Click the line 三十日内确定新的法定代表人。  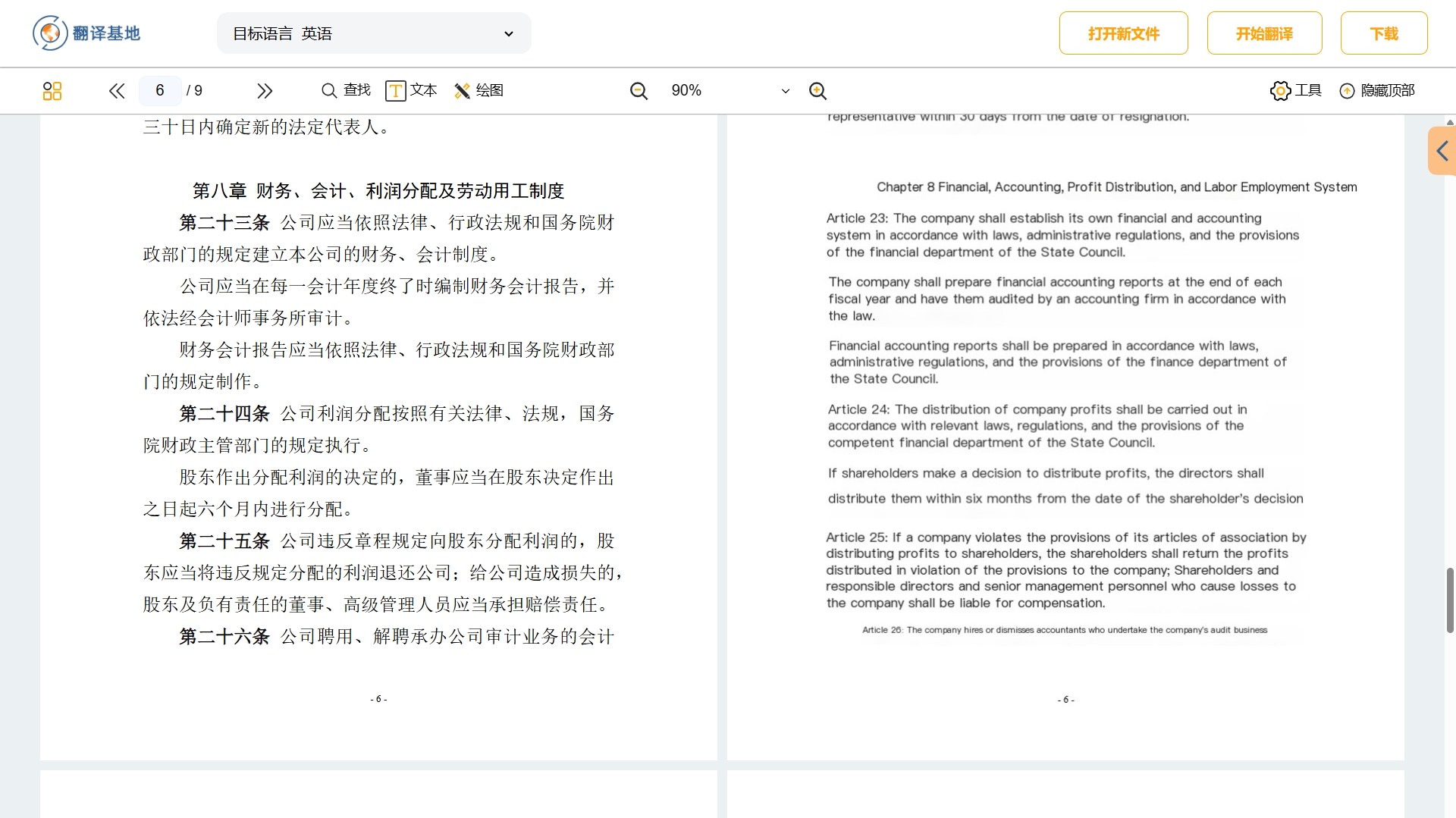(x=266, y=127)
